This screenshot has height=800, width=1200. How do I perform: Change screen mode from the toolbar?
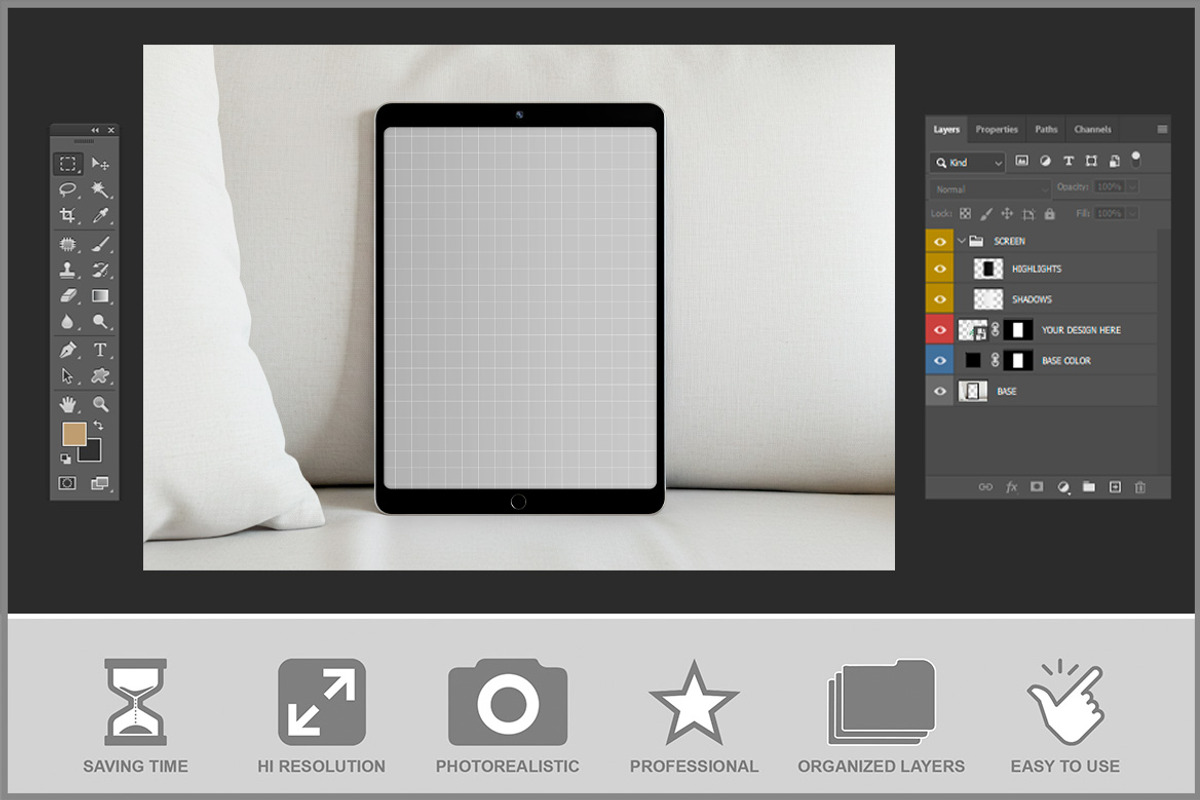(100, 483)
